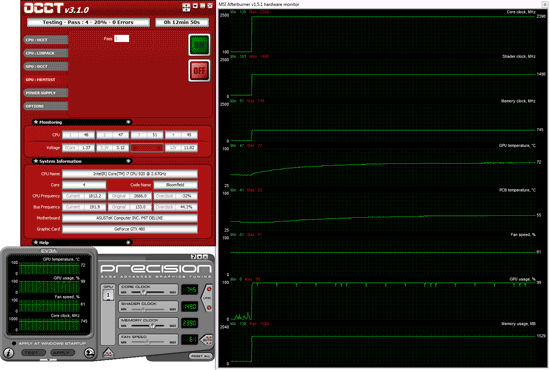Click the OCCT move-window arrows icon
This screenshot has height=370, width=550.
click(186, 7)
